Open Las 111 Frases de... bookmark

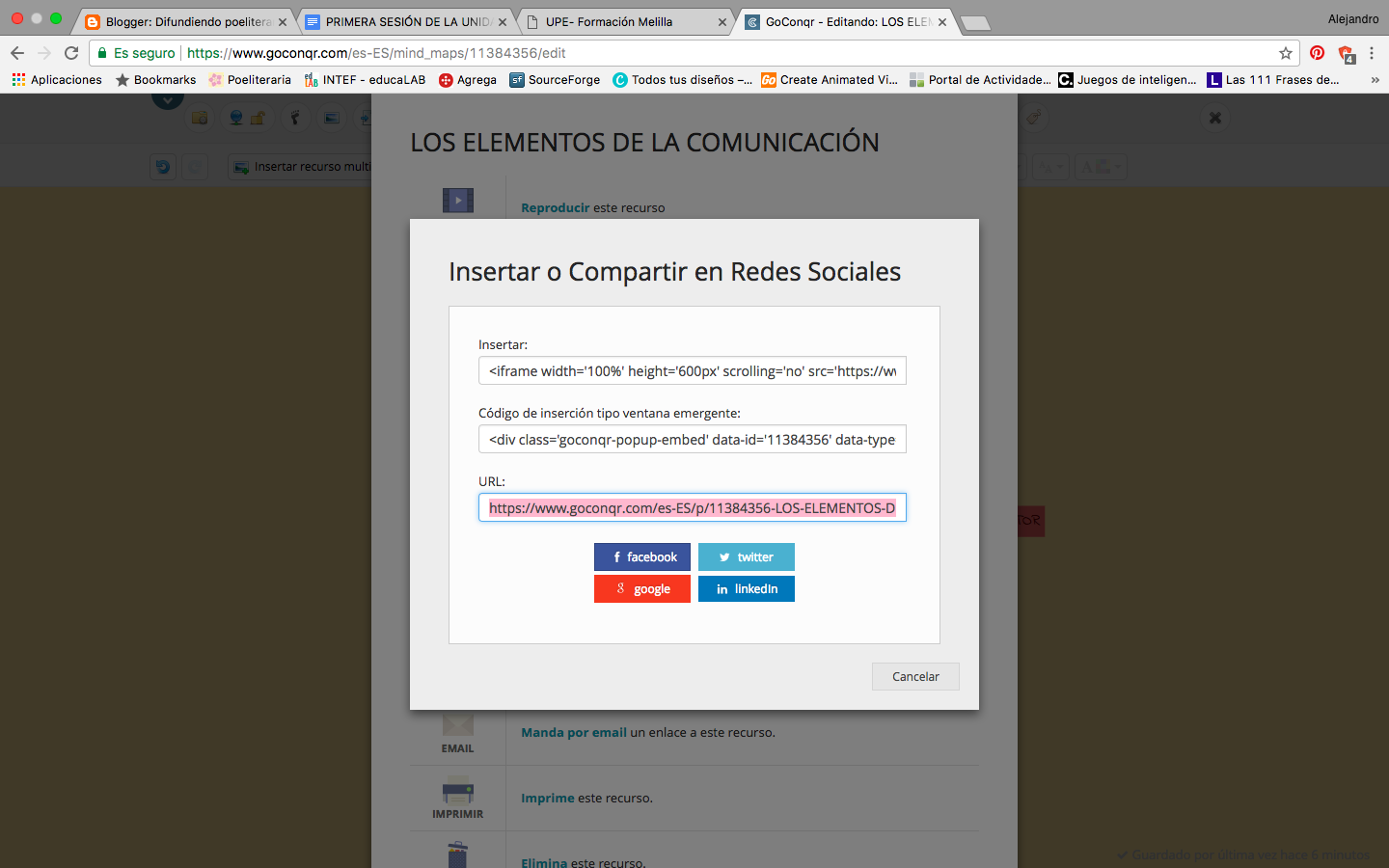[x=1273, y=80]
